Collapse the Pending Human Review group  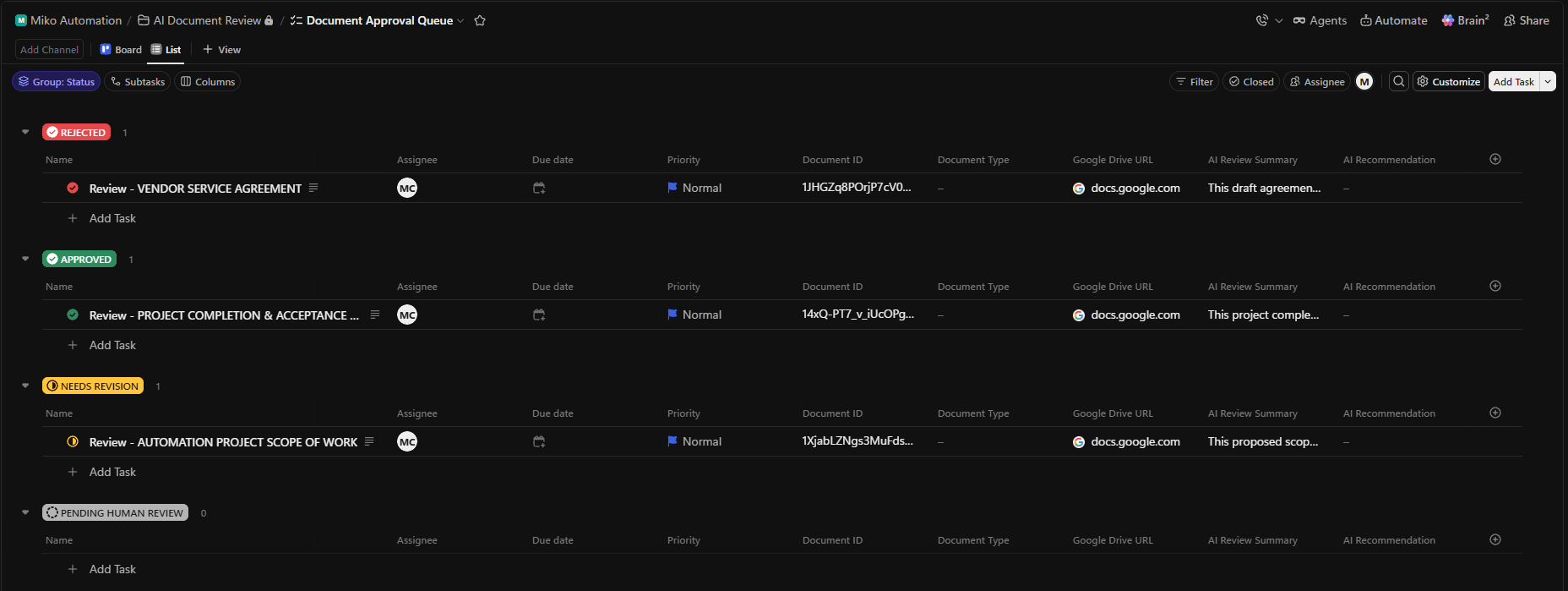25,512
